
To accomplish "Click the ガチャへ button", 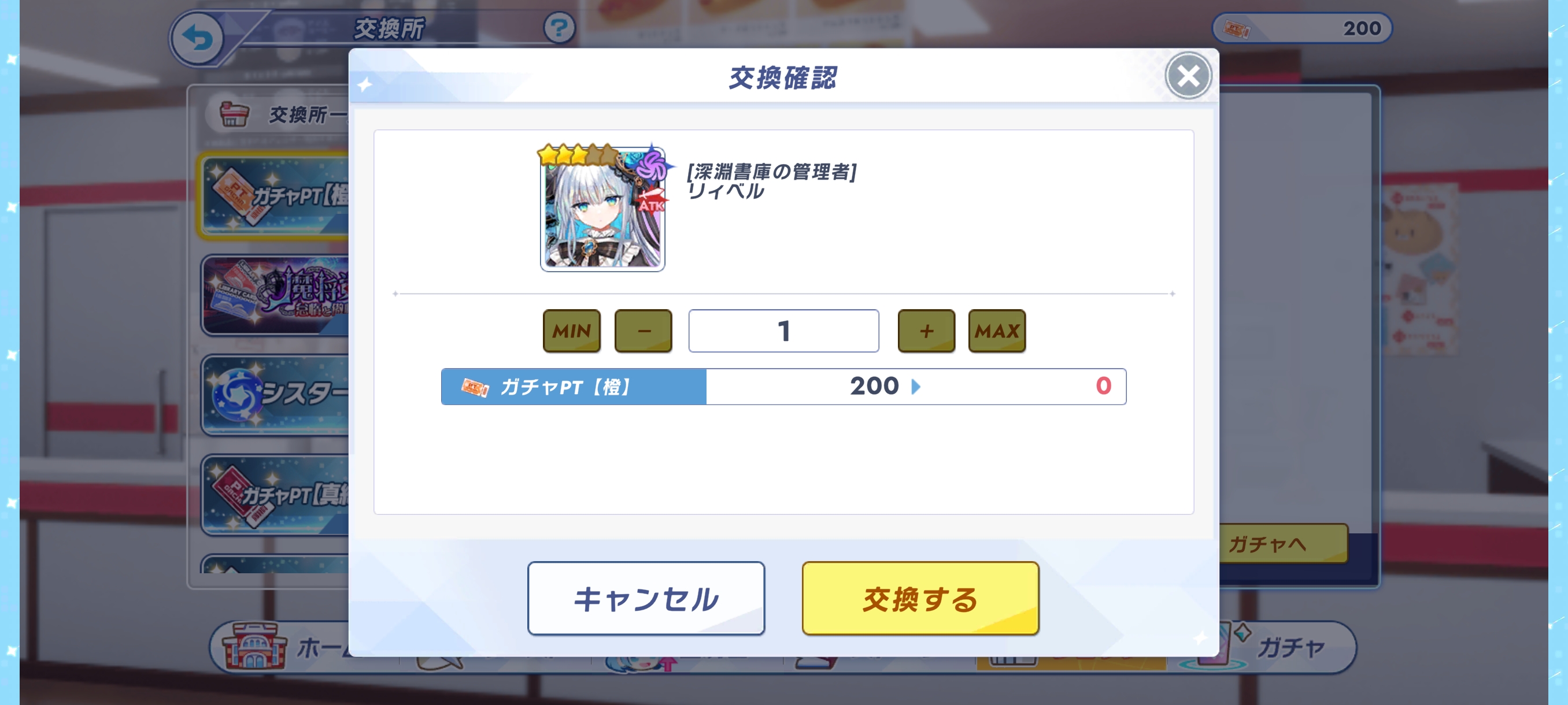I will coord(1283,543).
